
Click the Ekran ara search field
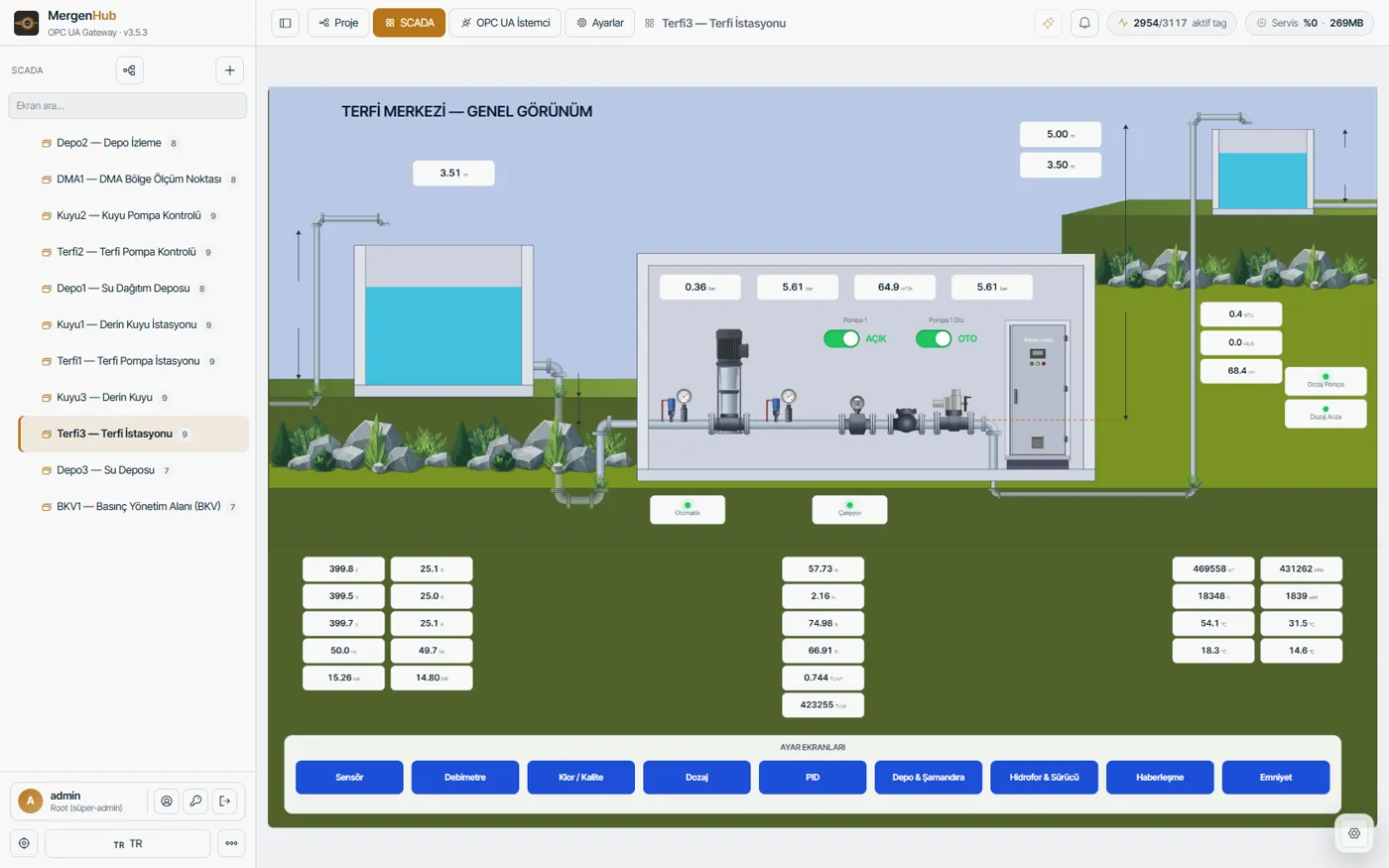(x=128, y=105)
